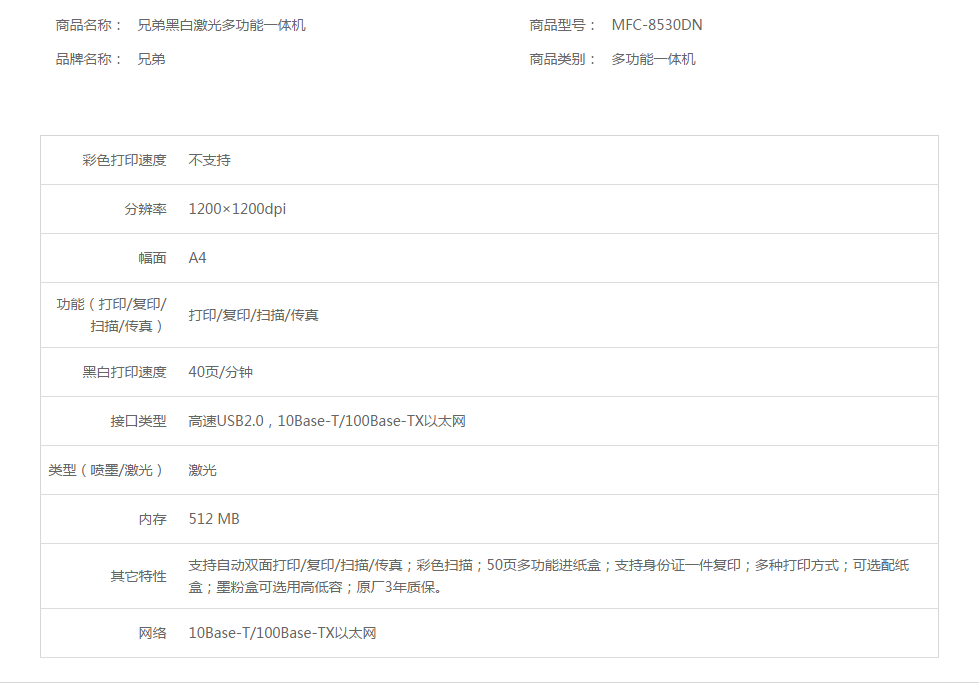Select the speed value 40页/分钟
Screen dimensions: 979x685
(220, 372)
